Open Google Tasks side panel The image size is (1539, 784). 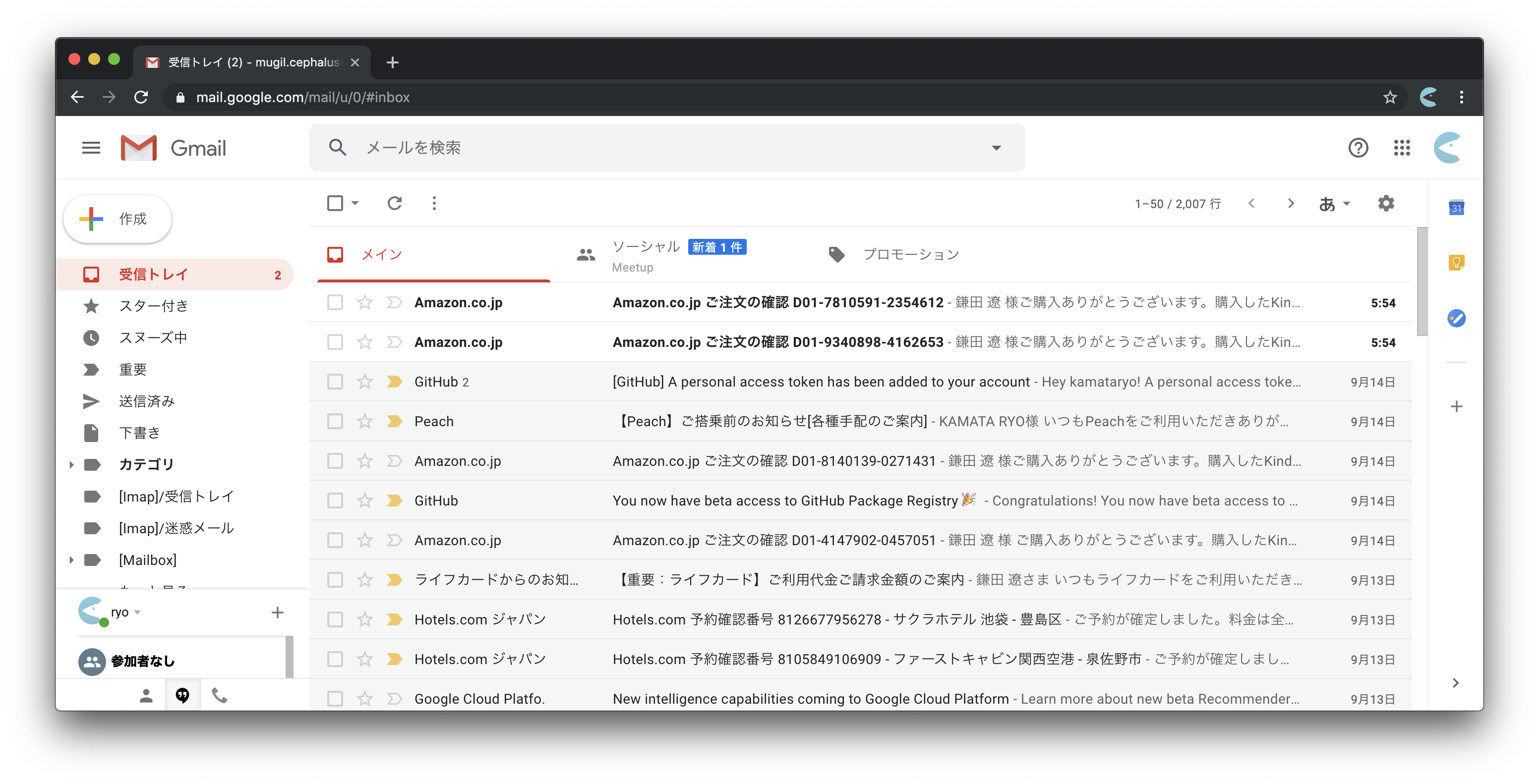coord(1456,318)
